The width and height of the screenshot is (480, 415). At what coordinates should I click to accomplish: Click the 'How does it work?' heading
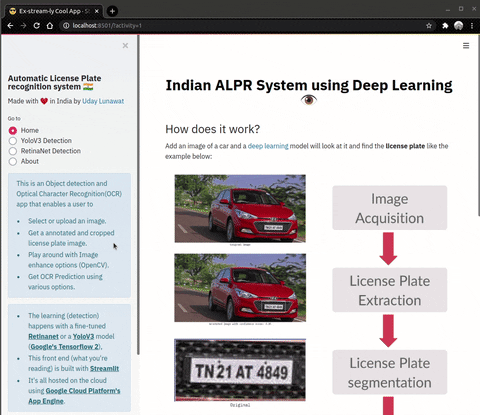(x=213, y=129)
